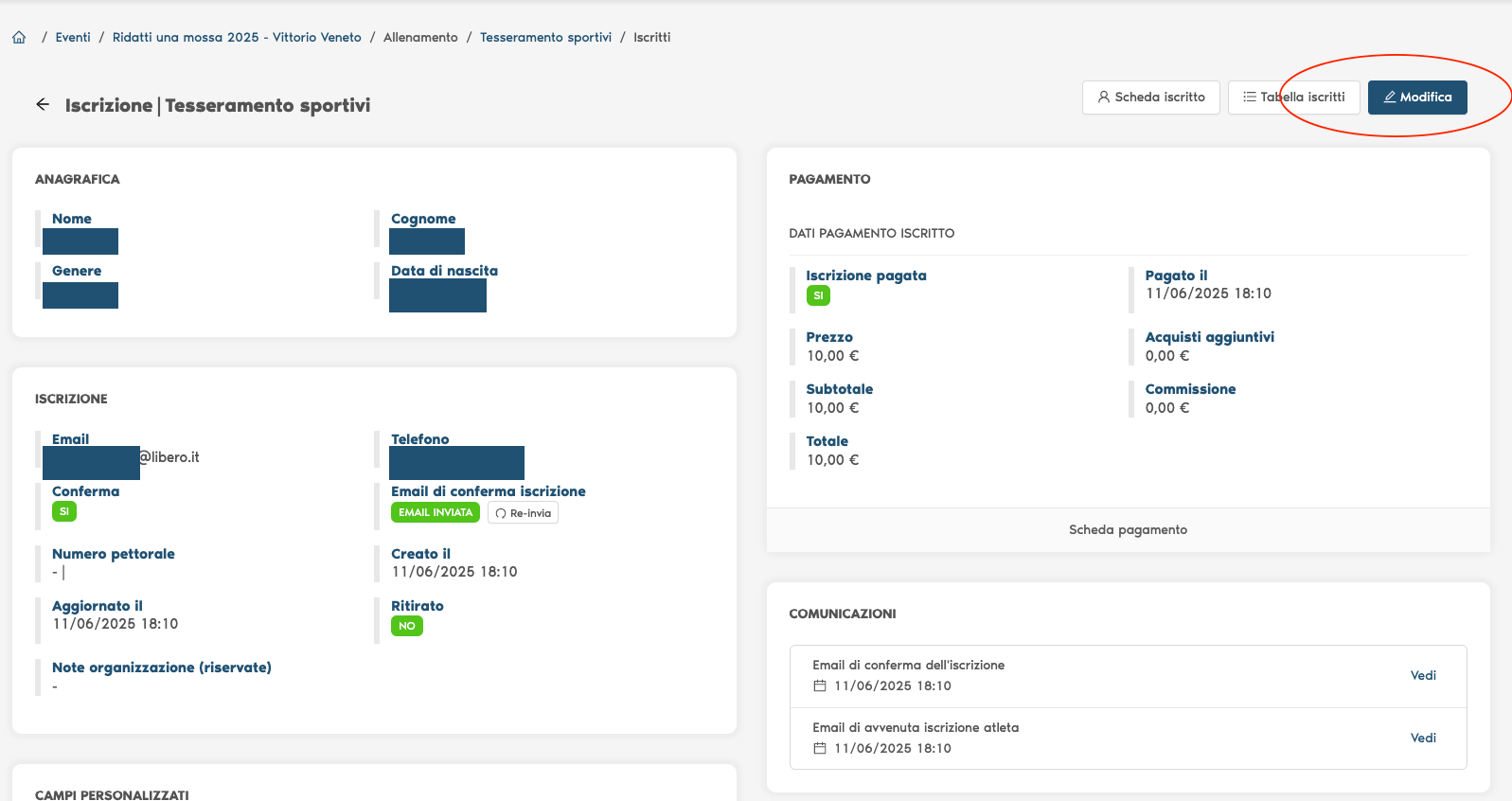Click the green EMAIL INVIATA badge
The height and width of the screenshot is (801, 1512).
[x=436, y=513]
